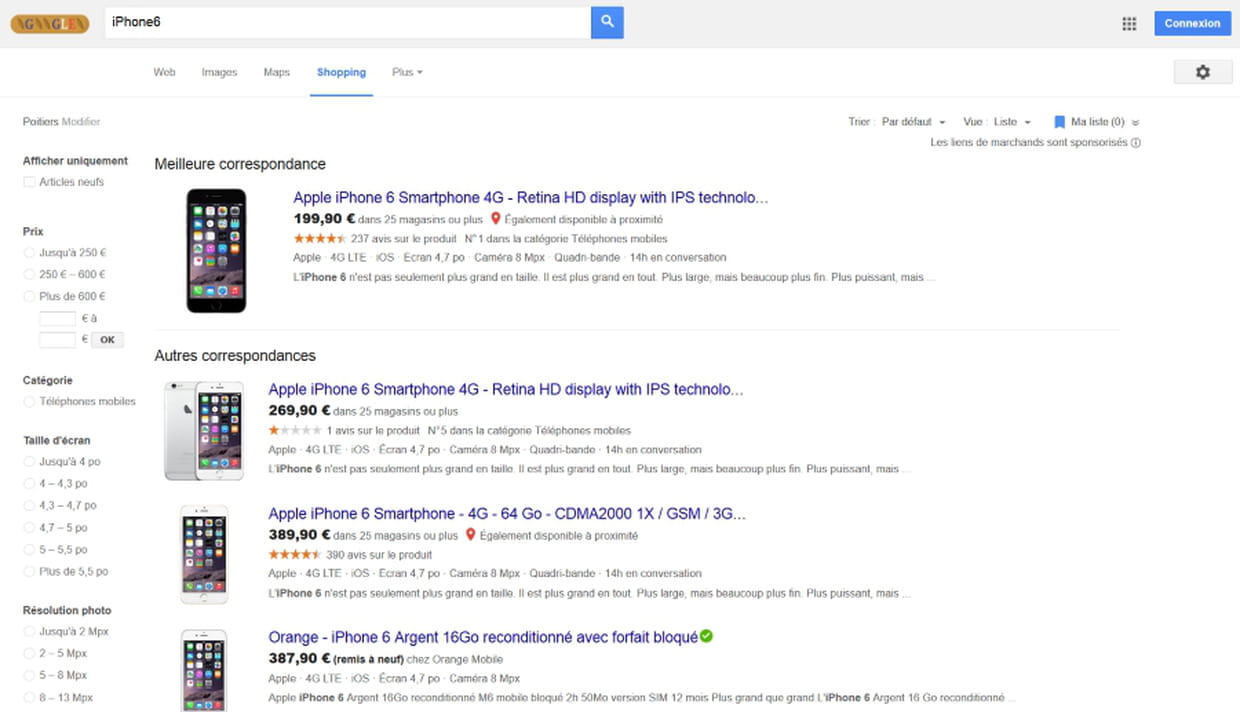Click the logo at top left
The width and height of the screenshot is (1240, 712).
pyautogui.click(x=50, y=23)
